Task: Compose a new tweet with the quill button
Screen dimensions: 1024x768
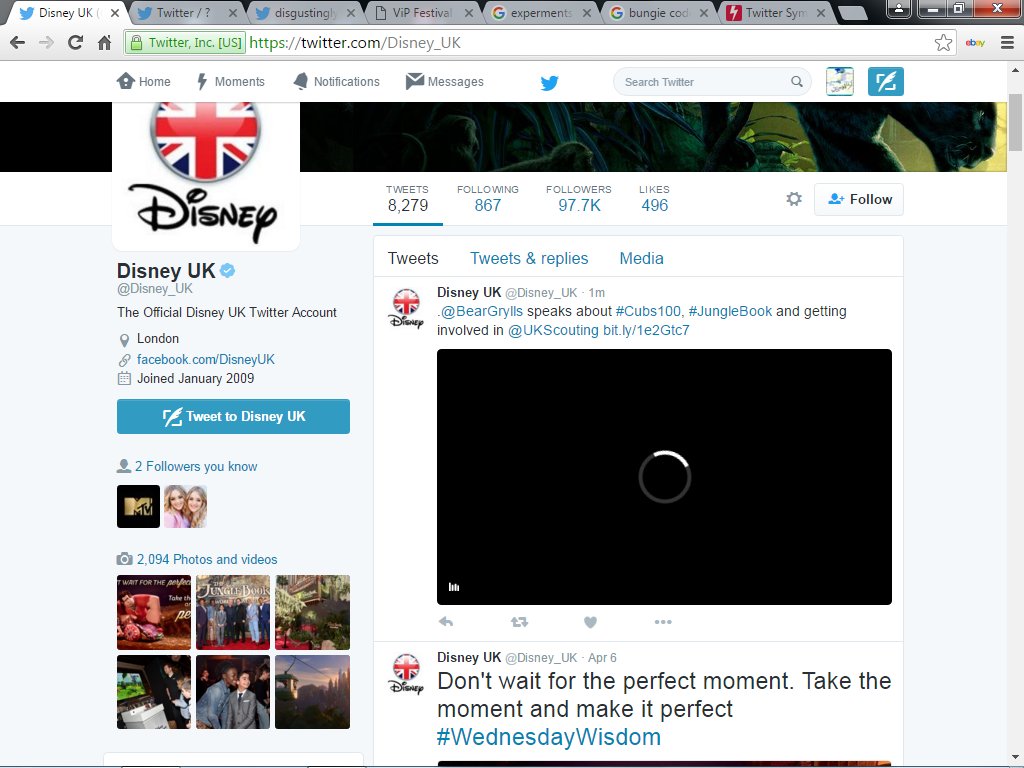Action: point(886,82)
